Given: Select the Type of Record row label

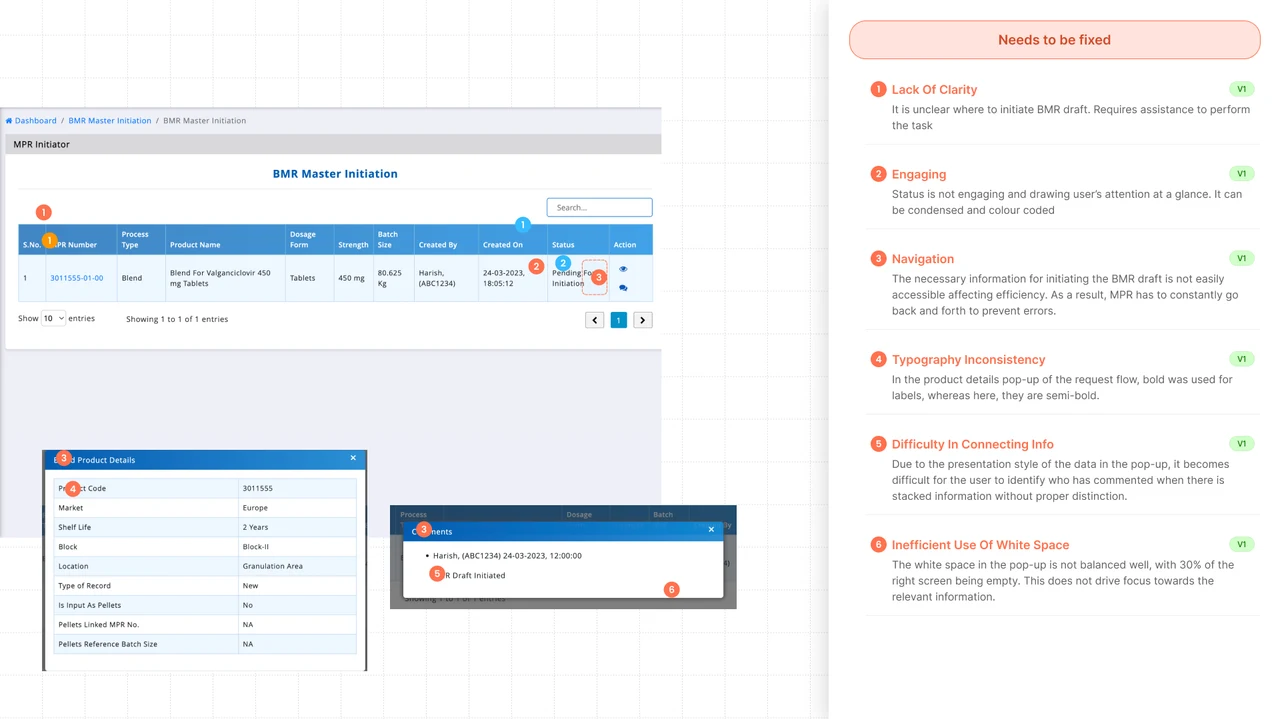Looking at the screenshot, I should coord(84,586).
